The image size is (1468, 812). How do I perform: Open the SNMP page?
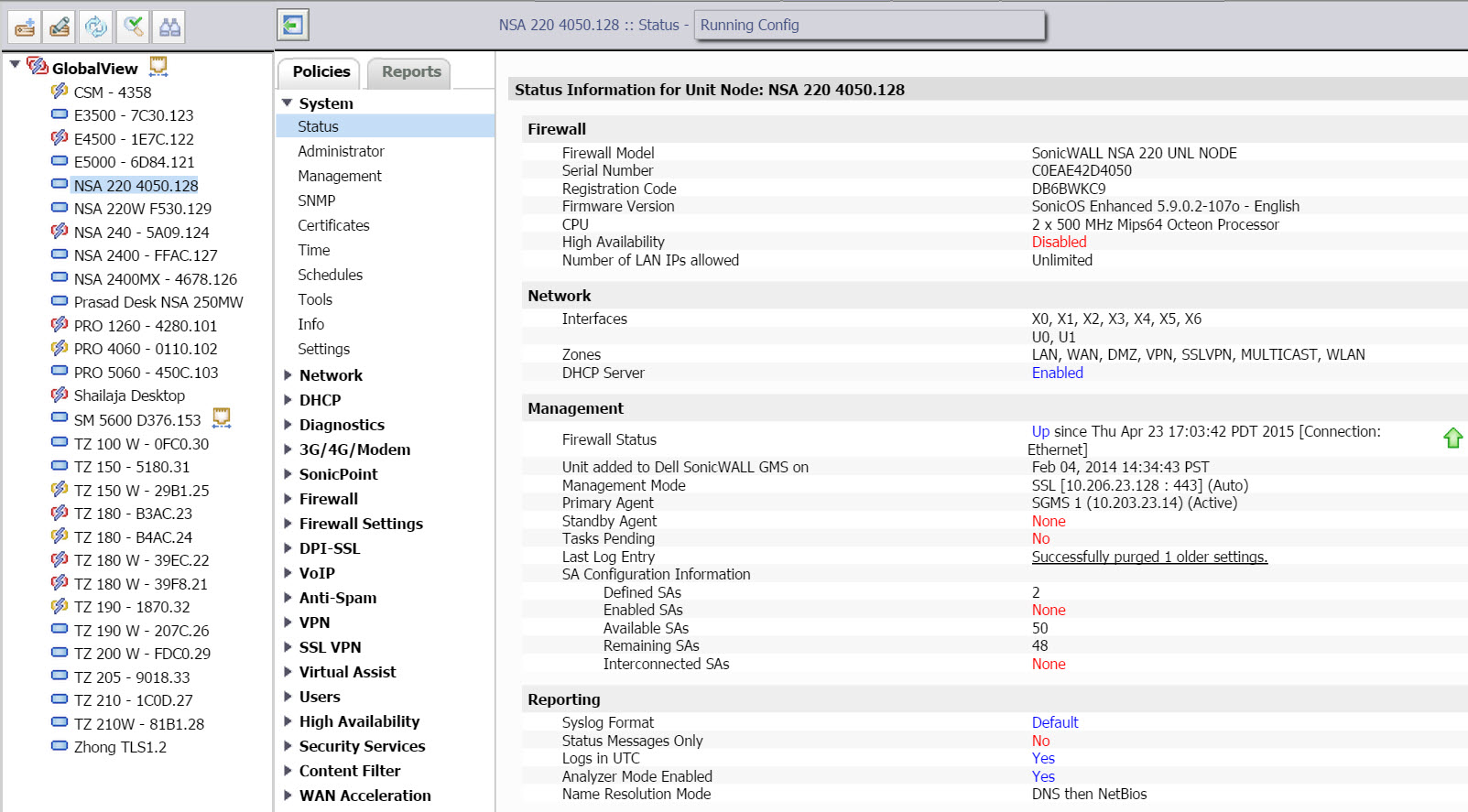point(317,200)
